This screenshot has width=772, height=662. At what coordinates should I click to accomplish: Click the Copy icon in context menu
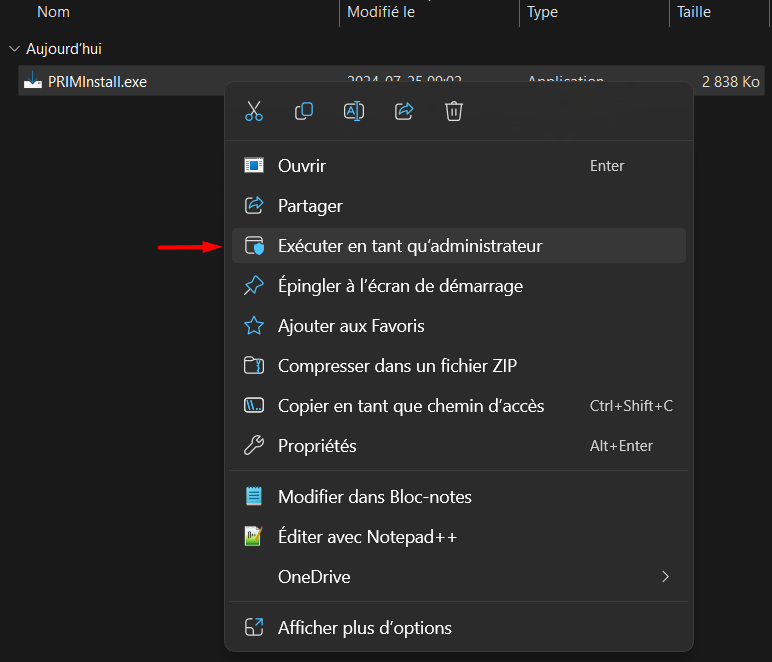click(x=304, y=111)
